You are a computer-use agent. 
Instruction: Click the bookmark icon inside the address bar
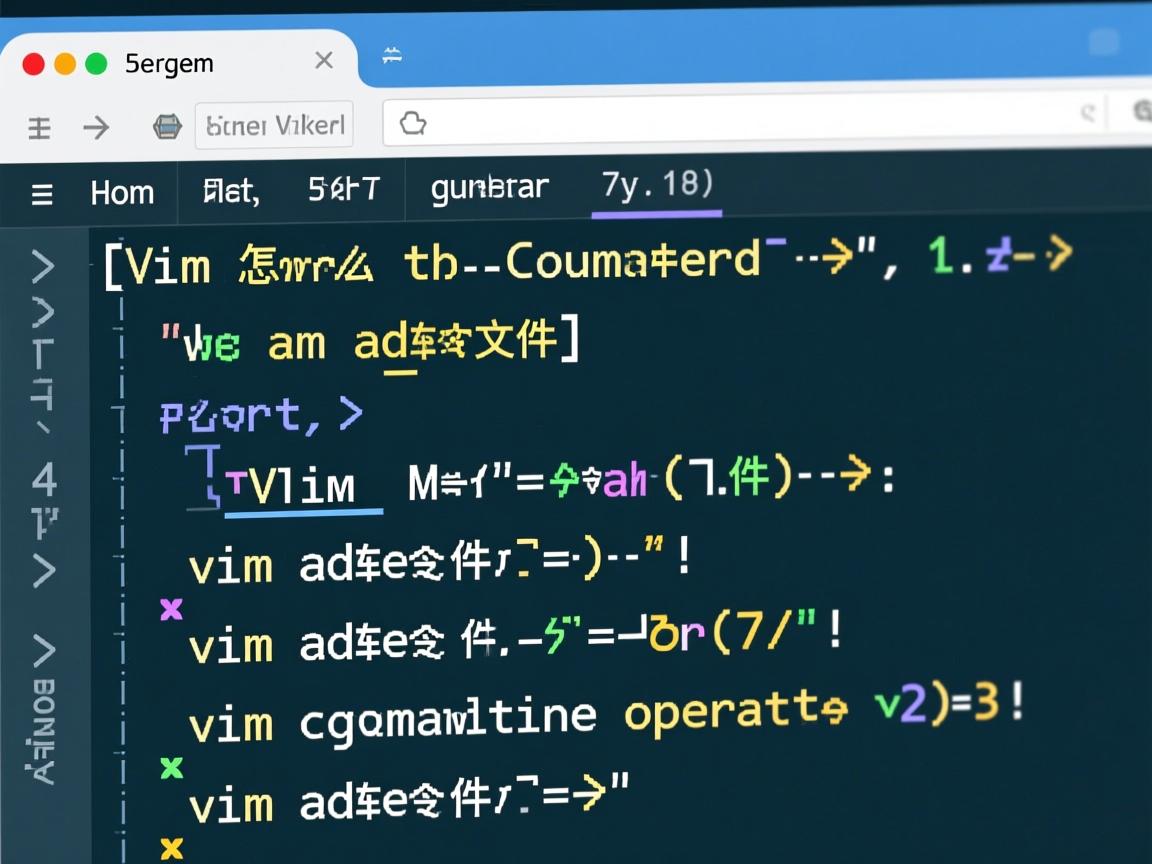pos(410,122)
